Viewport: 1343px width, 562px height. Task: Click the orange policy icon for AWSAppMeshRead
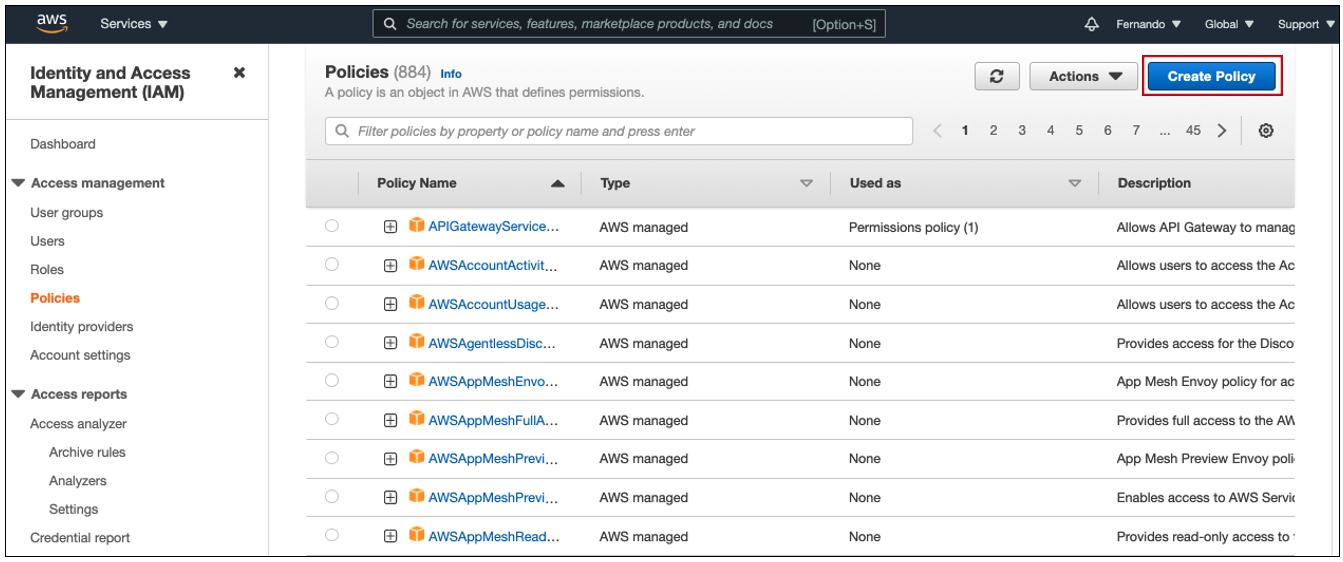417,535
